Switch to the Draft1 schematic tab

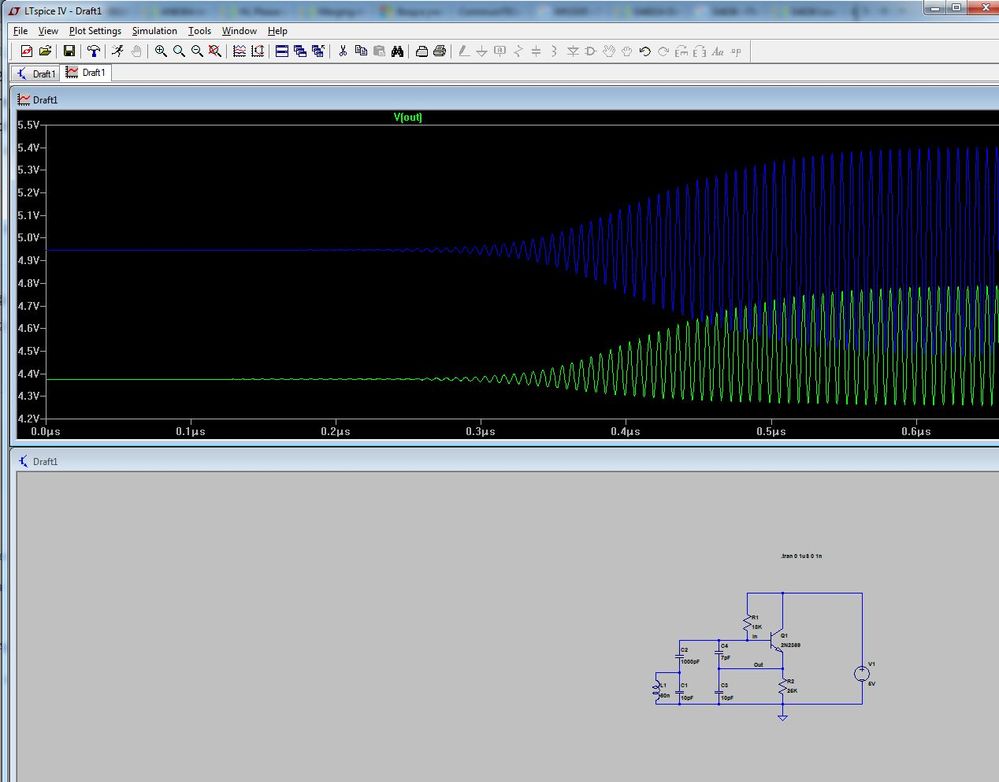point(36,73)
